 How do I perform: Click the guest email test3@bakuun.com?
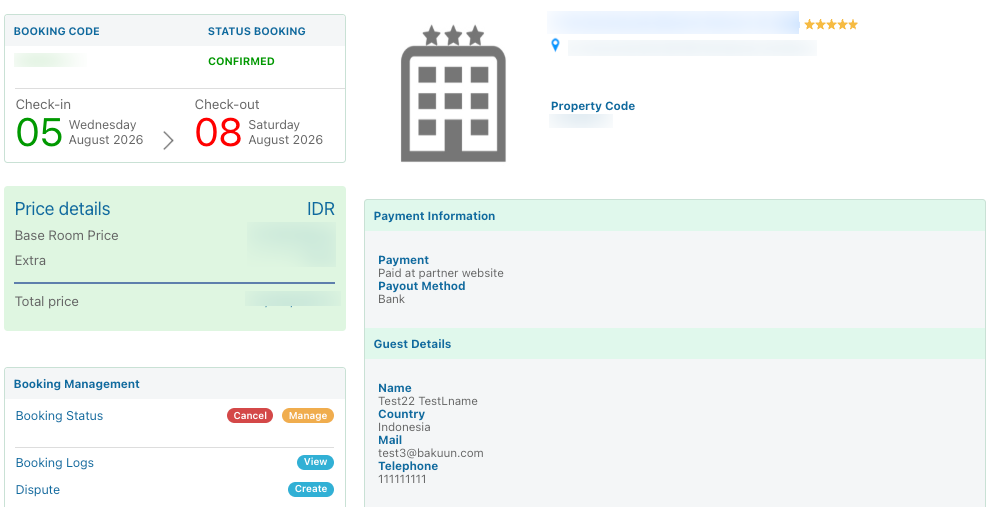point(431,453)
